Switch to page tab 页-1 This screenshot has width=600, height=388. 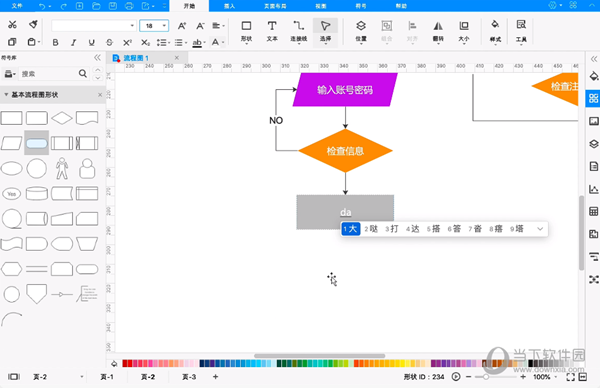(x=107, y=377)
